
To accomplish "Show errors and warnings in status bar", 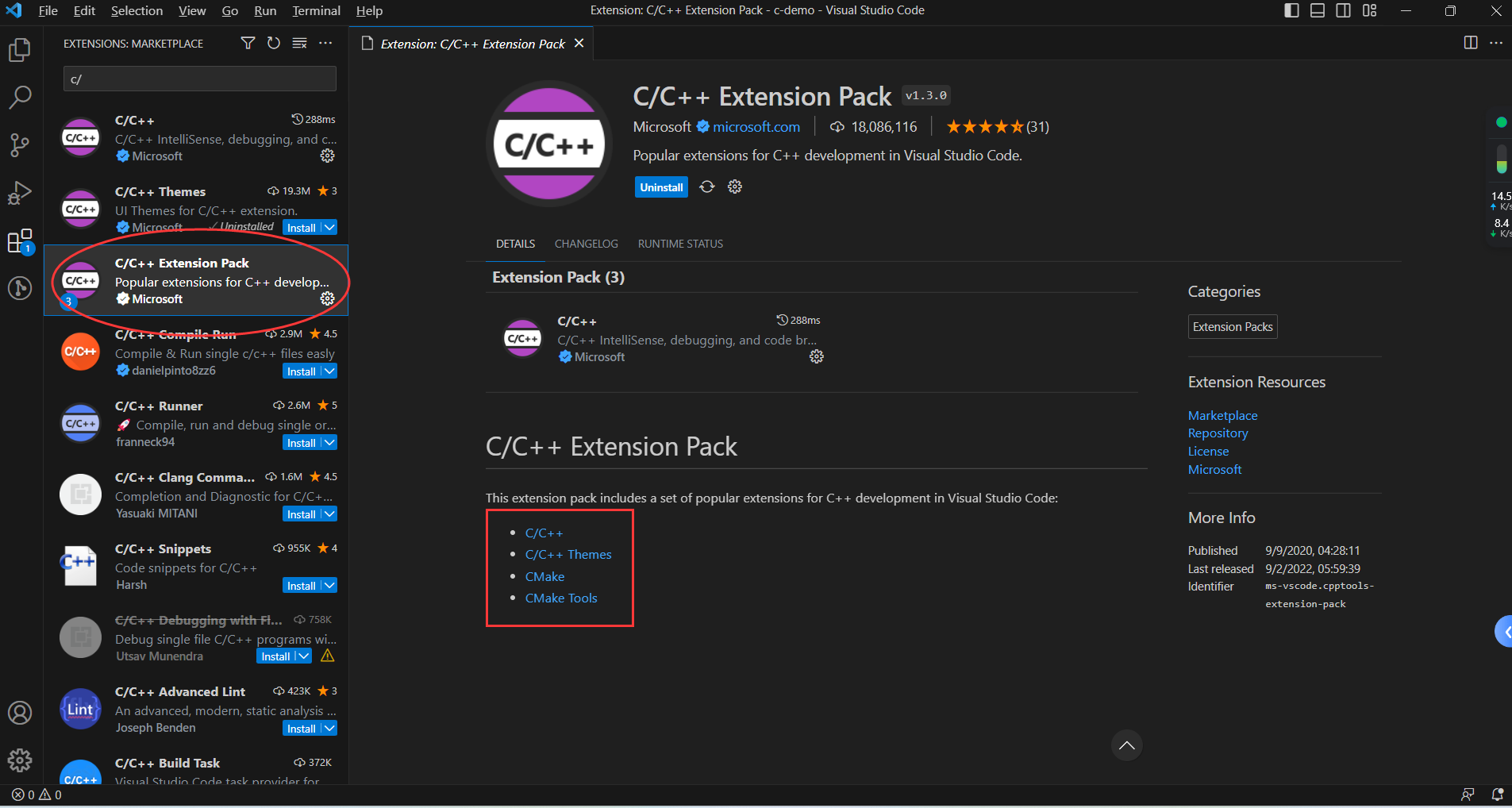I will (37, 795).
